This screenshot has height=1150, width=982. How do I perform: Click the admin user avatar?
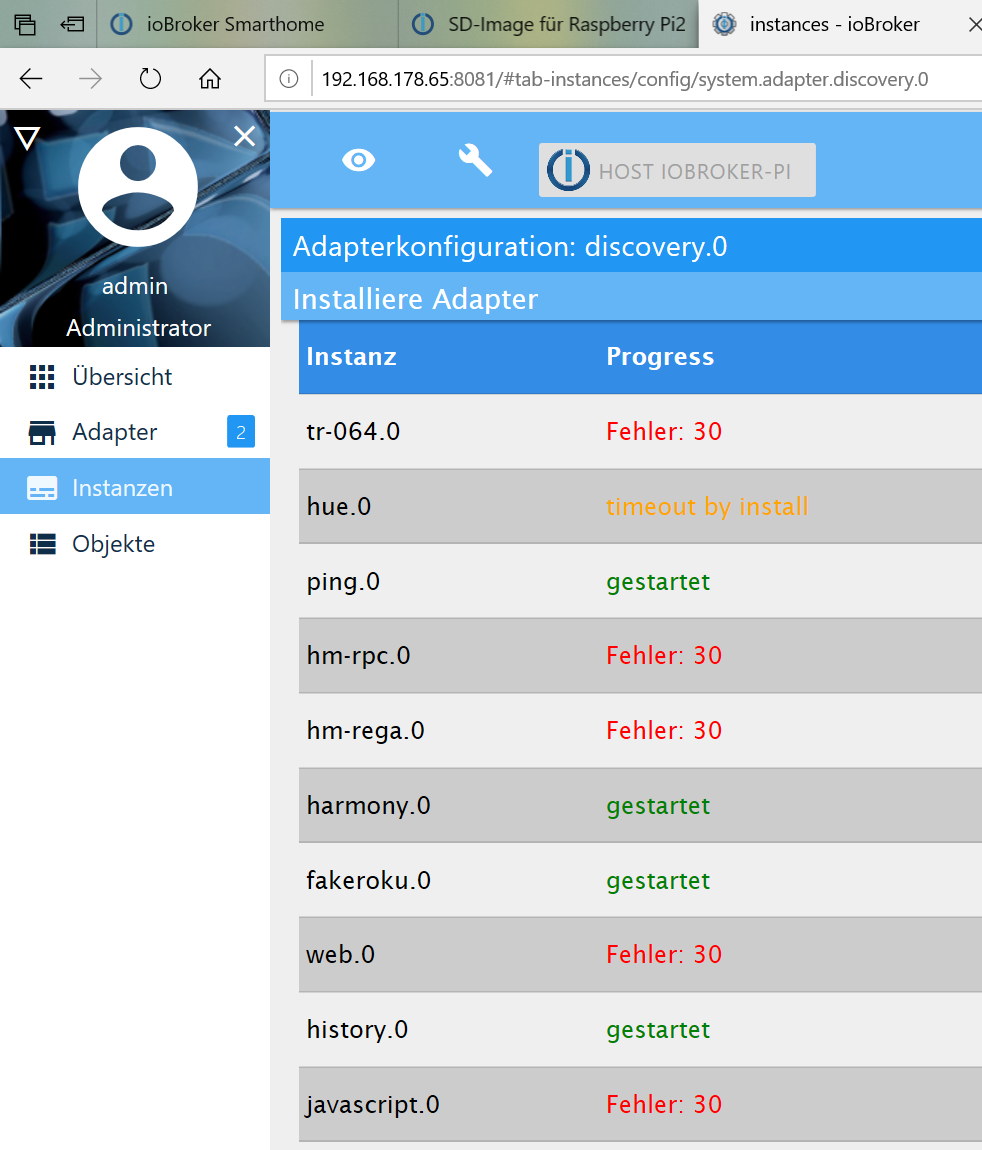coord(138,186)
